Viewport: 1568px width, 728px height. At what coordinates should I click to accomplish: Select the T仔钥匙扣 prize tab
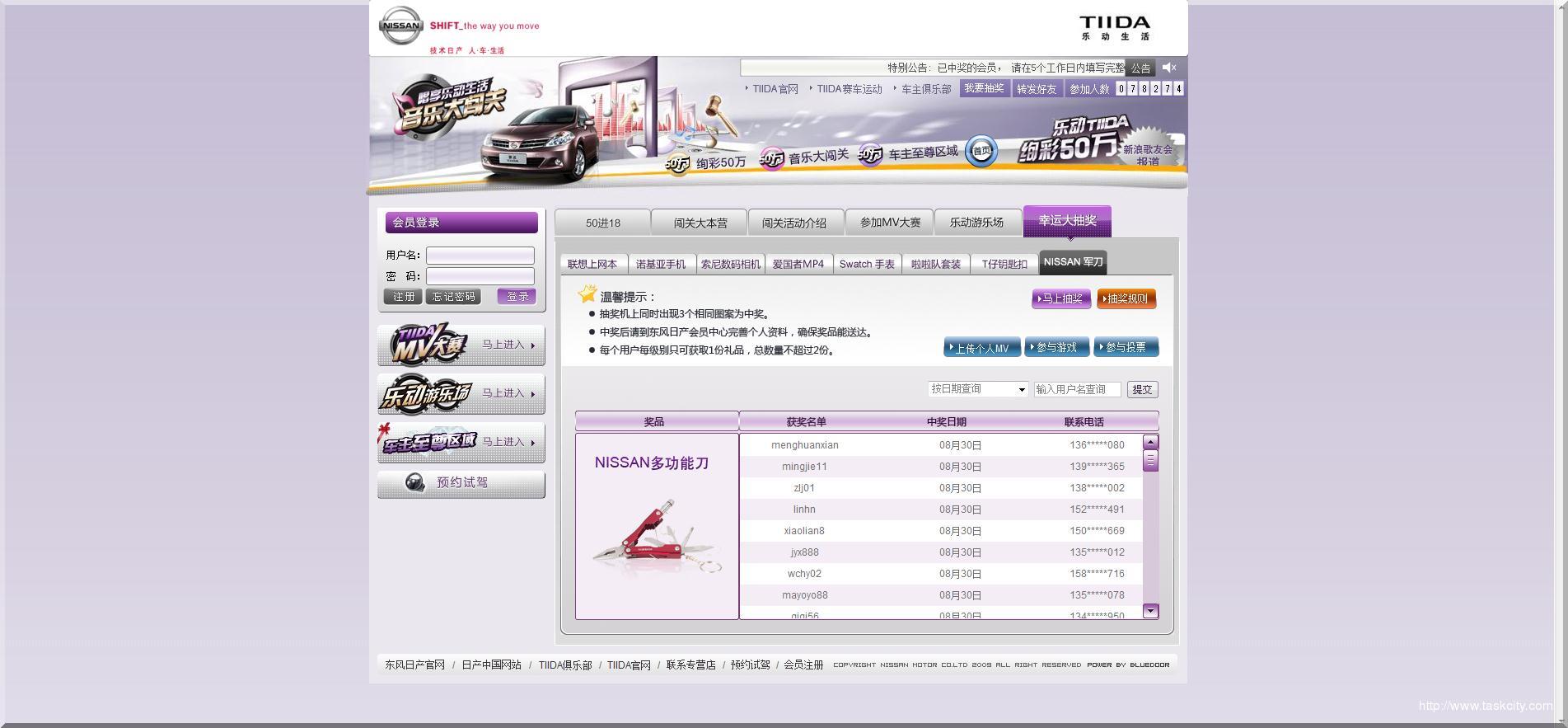(1004, 264)
